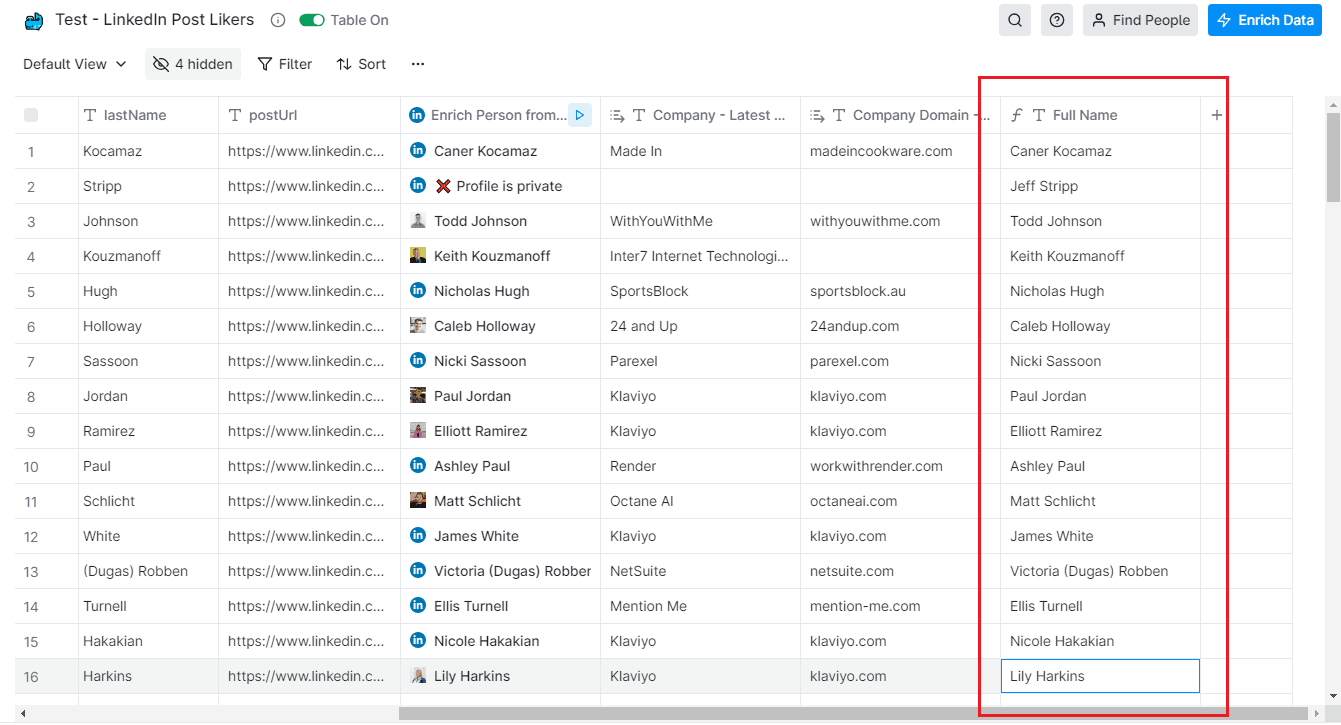Select the NetSuite company cell
Screen dimensions: 1341x725
pyautogui.click(x=700, y=571)
